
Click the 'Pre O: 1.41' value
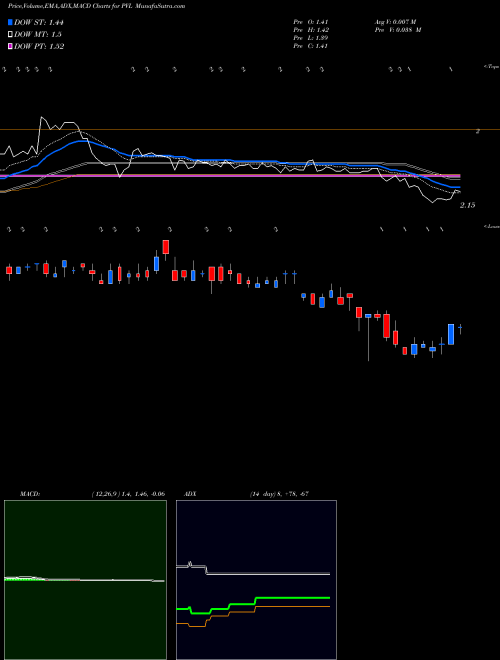pos(311,22)
